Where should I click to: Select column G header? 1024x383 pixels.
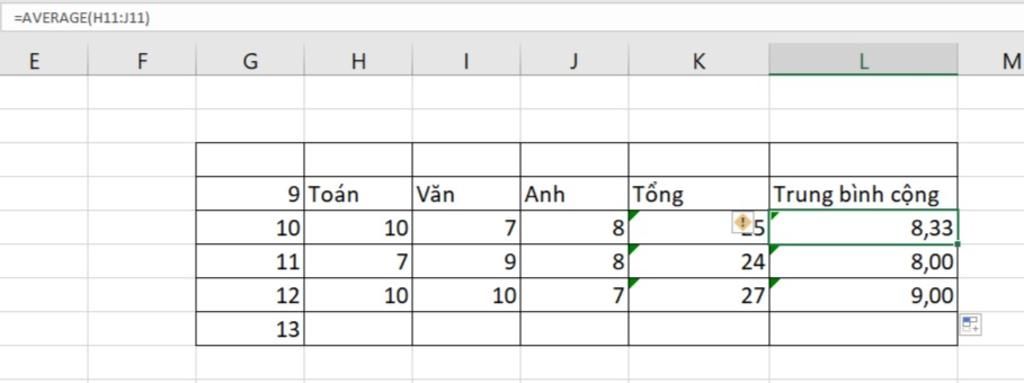[250, 61]
